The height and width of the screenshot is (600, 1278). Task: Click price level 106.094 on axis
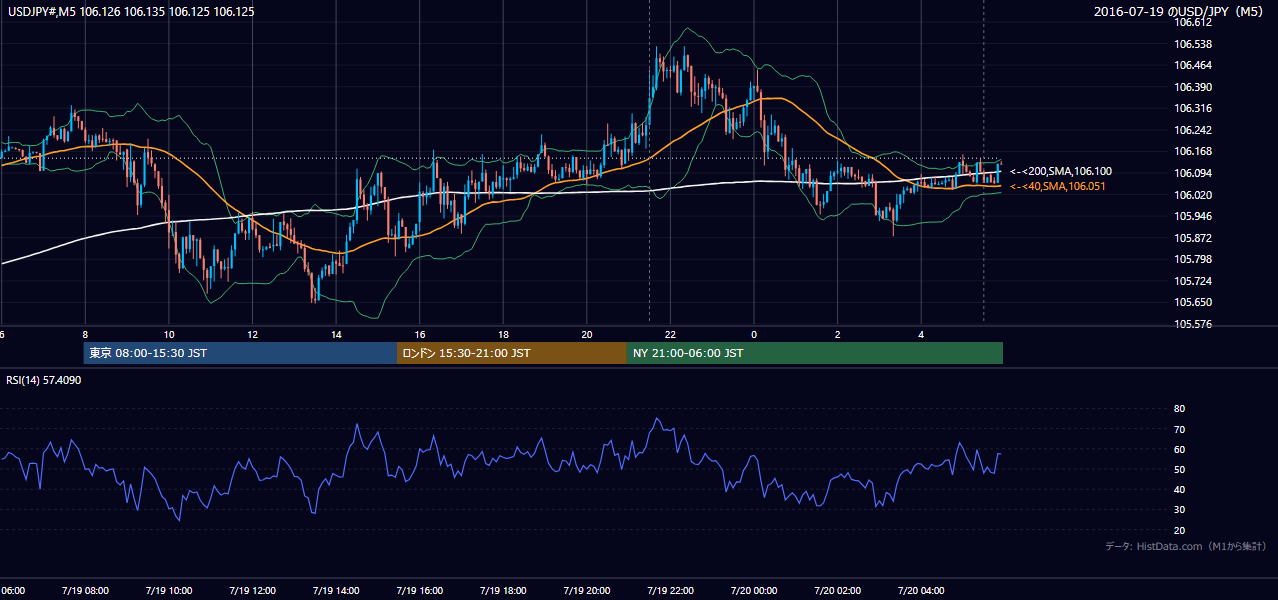[x=1193, y=173]
